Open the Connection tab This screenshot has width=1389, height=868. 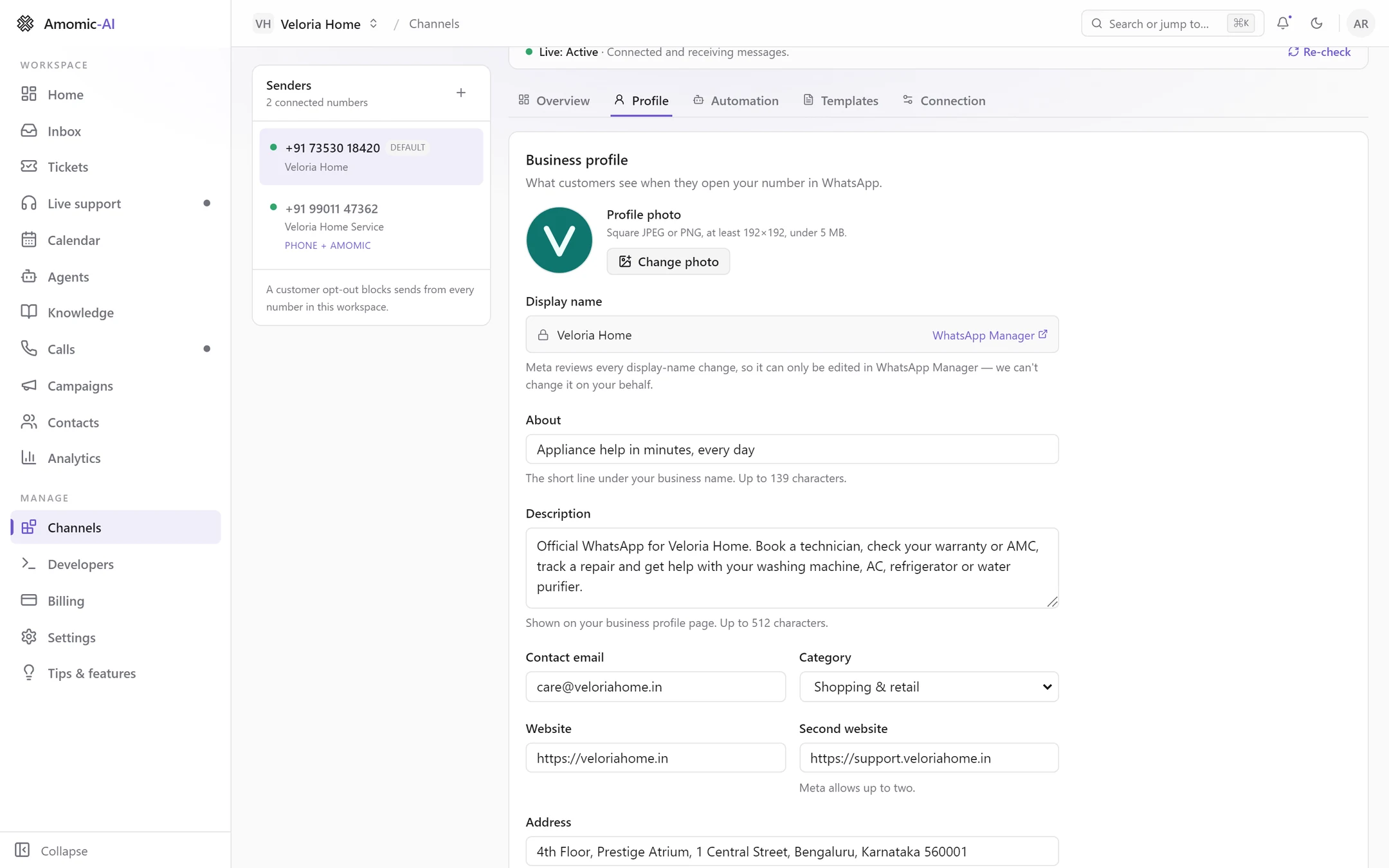(x=943, y=100)
